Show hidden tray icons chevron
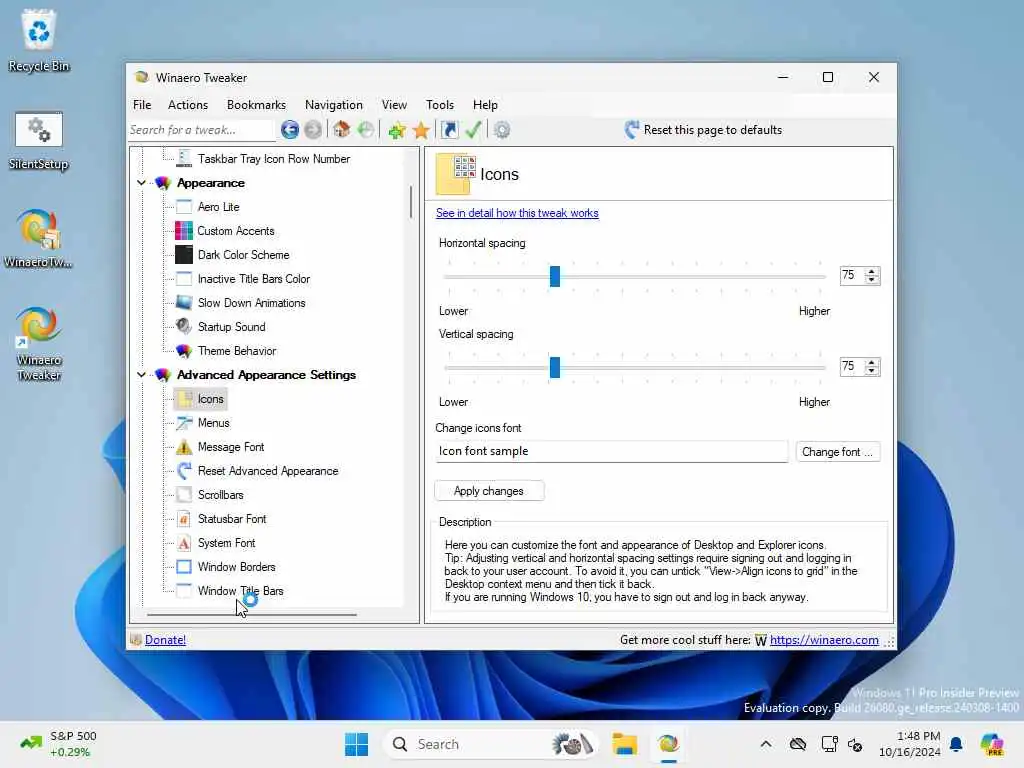This screenshot has width=1024, height=768. 766,744
